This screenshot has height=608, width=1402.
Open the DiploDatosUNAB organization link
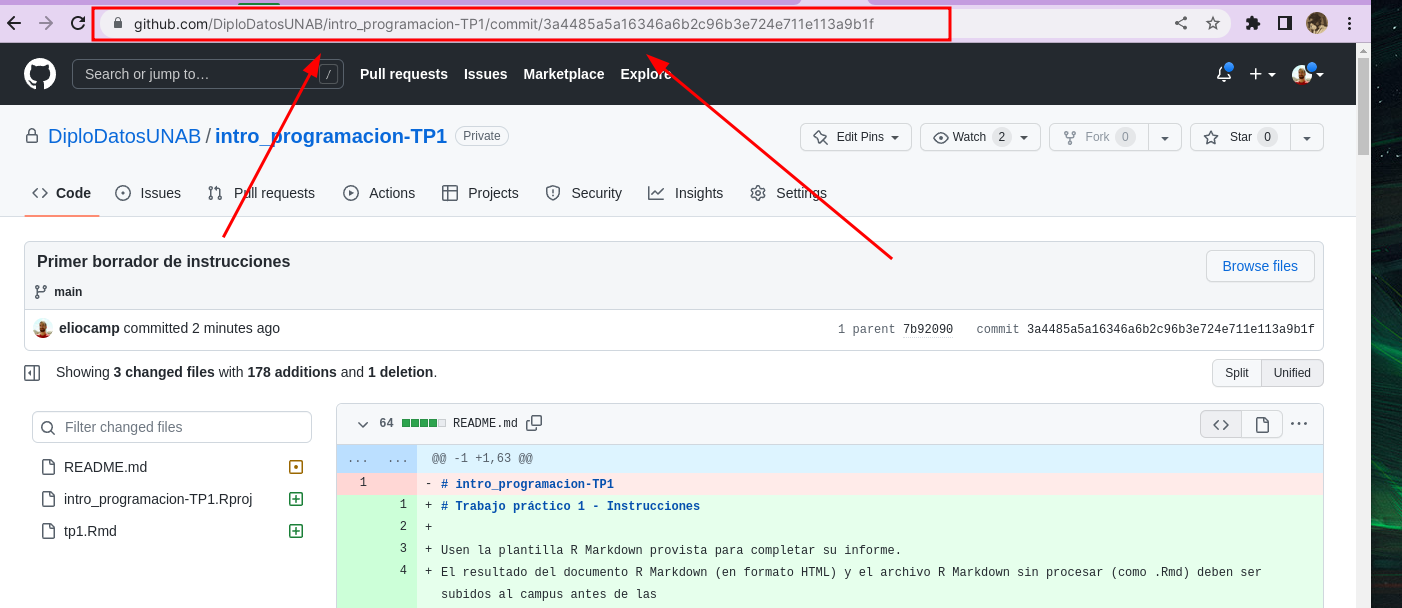point(125,136)
